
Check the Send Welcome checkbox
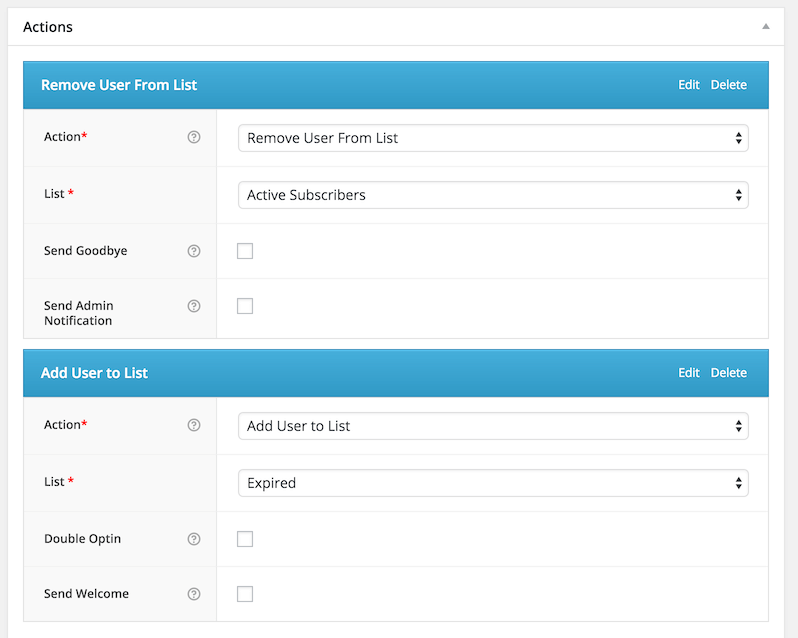click(x=245, y=594)
